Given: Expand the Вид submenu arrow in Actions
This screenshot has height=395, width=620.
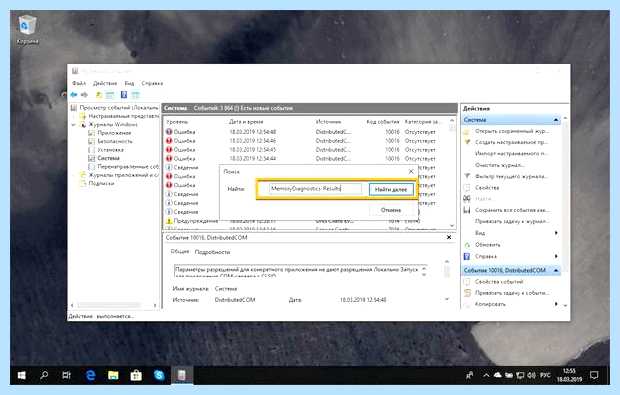Looking at the screenshot, I should coord(556,233).
